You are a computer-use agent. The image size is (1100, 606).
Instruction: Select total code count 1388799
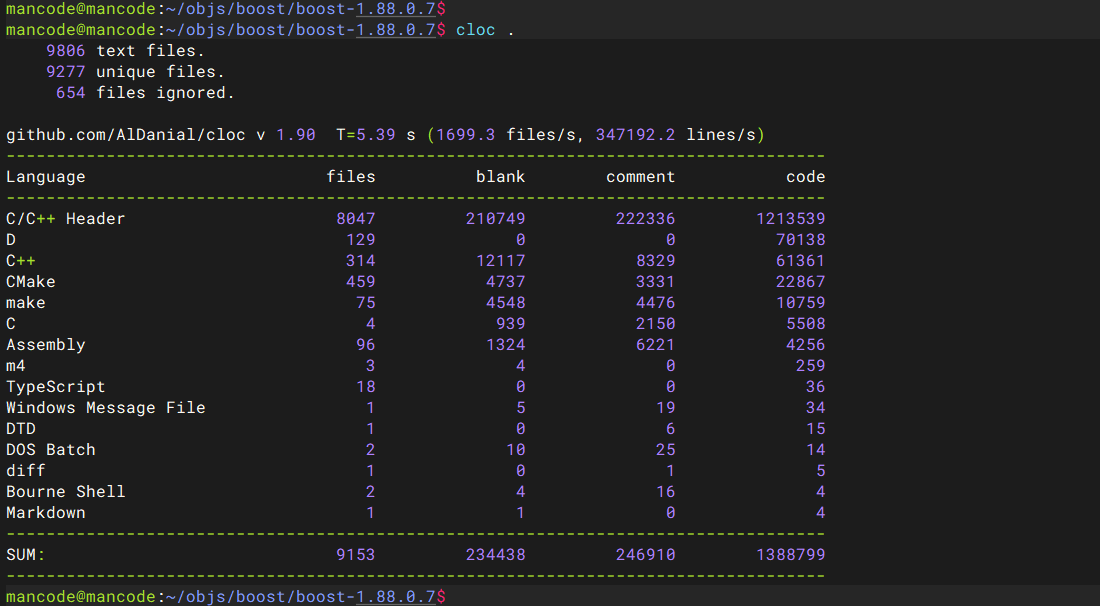pyautogui.click(x=790, y=554)
